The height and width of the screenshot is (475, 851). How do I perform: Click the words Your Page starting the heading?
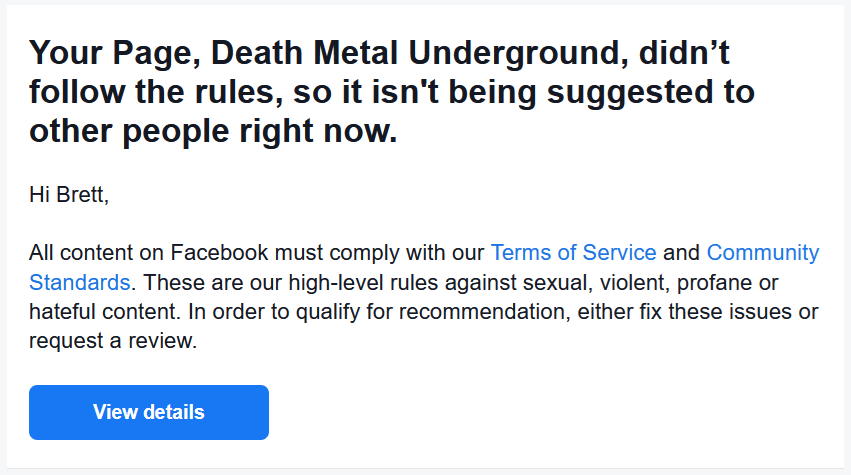tap(115, 53)
